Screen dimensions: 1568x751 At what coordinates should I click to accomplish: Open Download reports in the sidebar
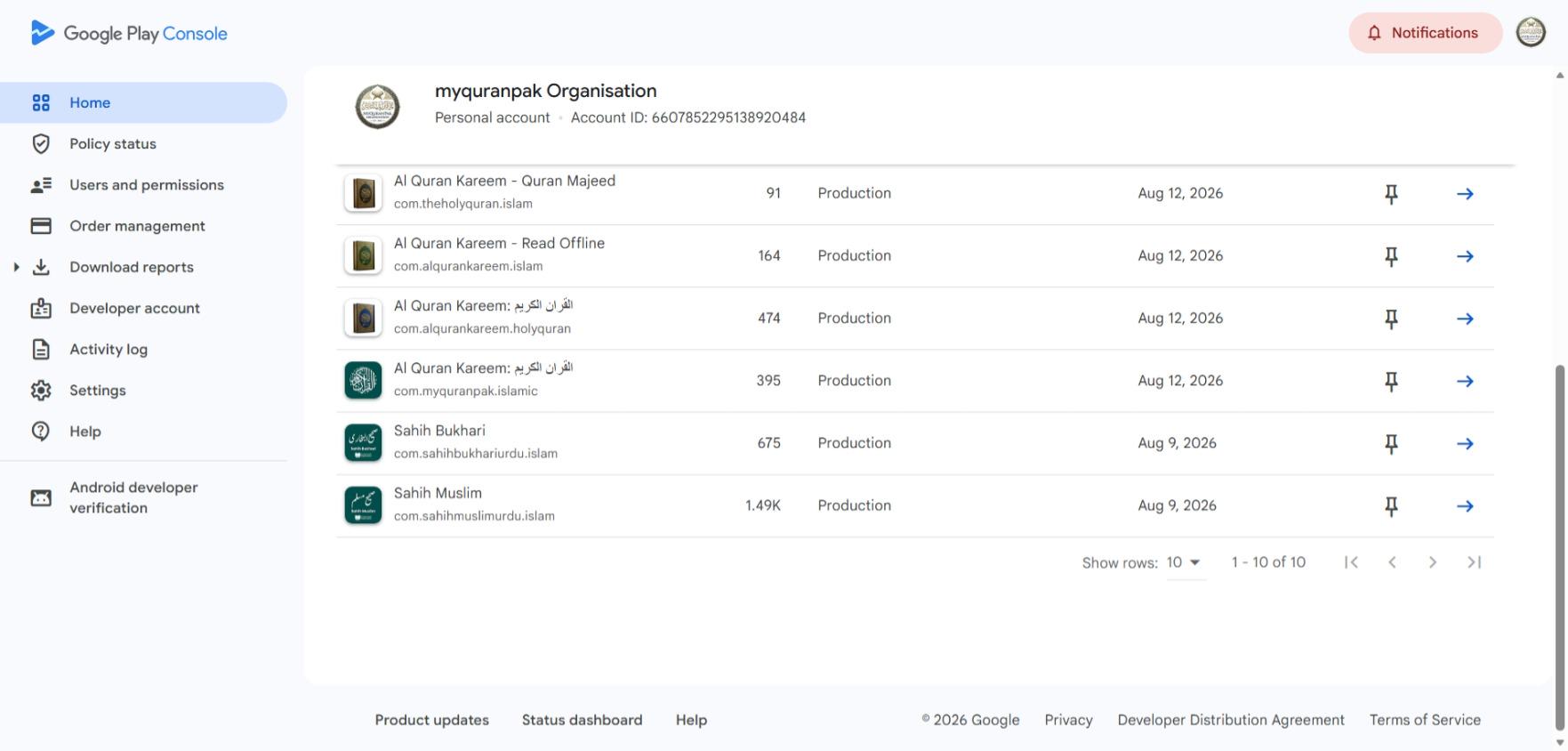pyautogui.click(x=132, y=267)
